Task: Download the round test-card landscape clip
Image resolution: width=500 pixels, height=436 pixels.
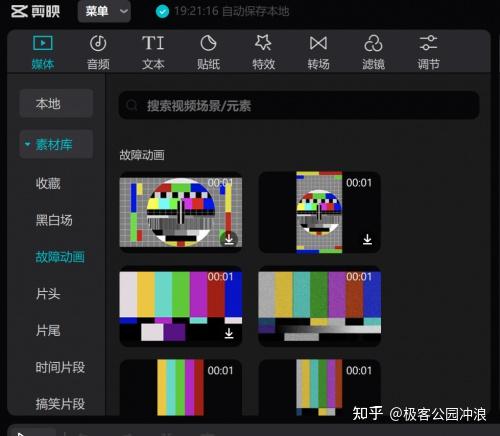Action: click(x=229, y=239)
